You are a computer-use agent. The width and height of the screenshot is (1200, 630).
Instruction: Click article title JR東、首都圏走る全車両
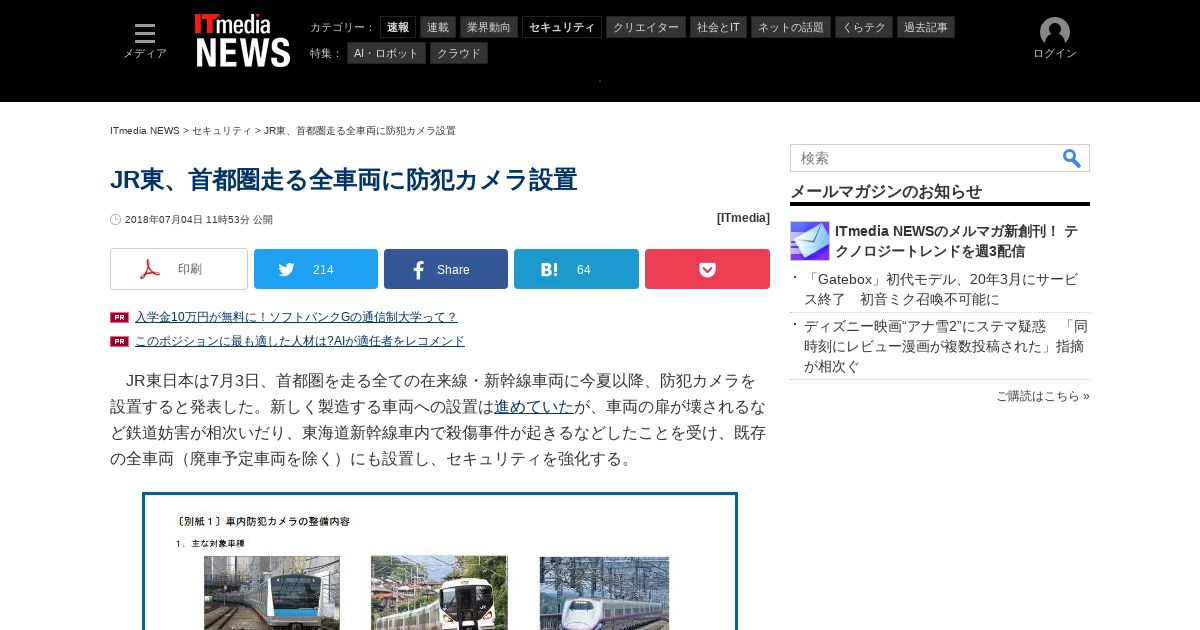point(344,180)
